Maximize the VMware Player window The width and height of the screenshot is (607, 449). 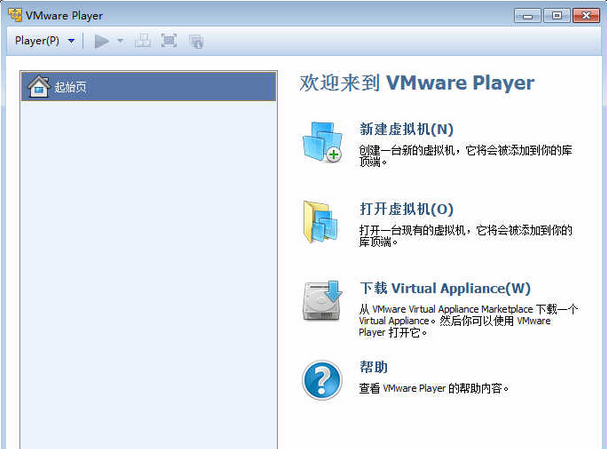[x=556, y=14]
